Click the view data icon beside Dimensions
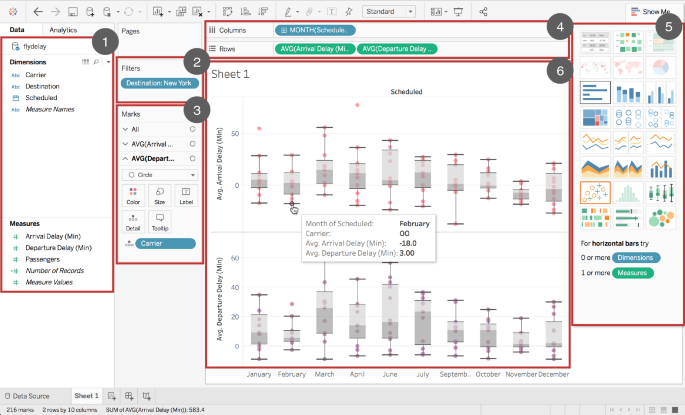Screen dimensions: 685x415 86,62
